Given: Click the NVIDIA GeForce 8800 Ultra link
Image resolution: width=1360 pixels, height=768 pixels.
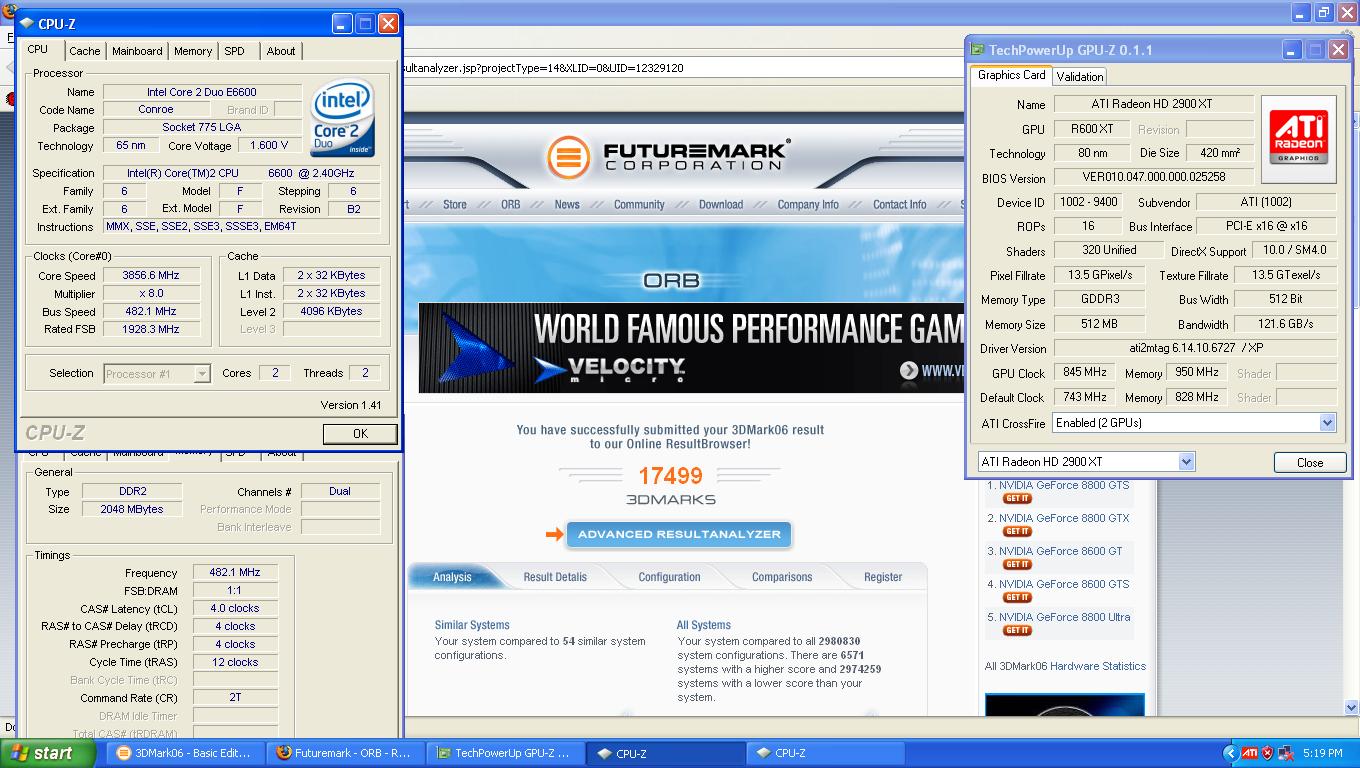Looking at the screenshot, I should tap(1064, 617).
